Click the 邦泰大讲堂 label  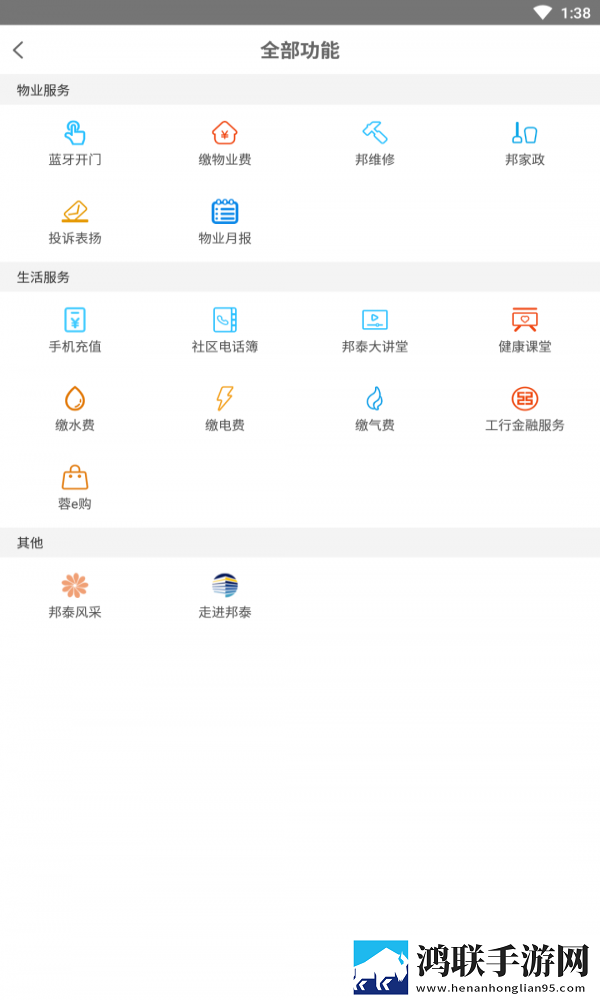(375, 346)
